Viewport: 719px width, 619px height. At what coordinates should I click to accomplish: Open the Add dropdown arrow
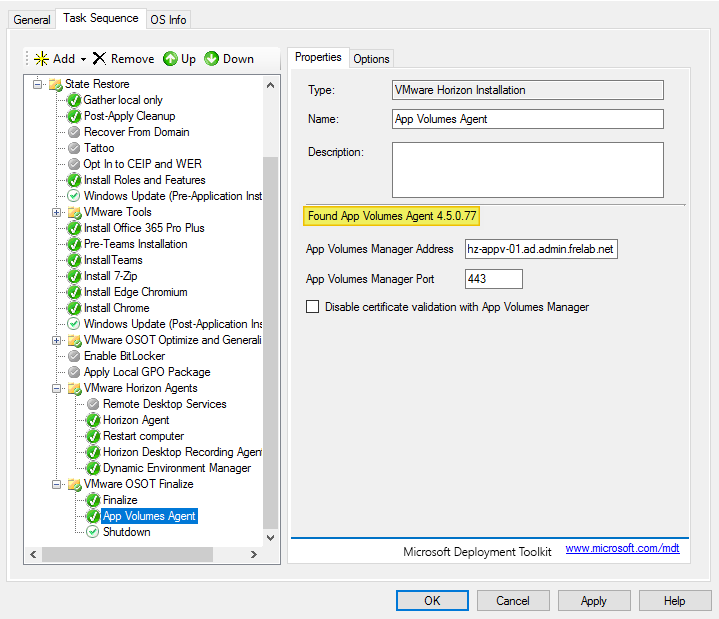click(x=84, y=59)
